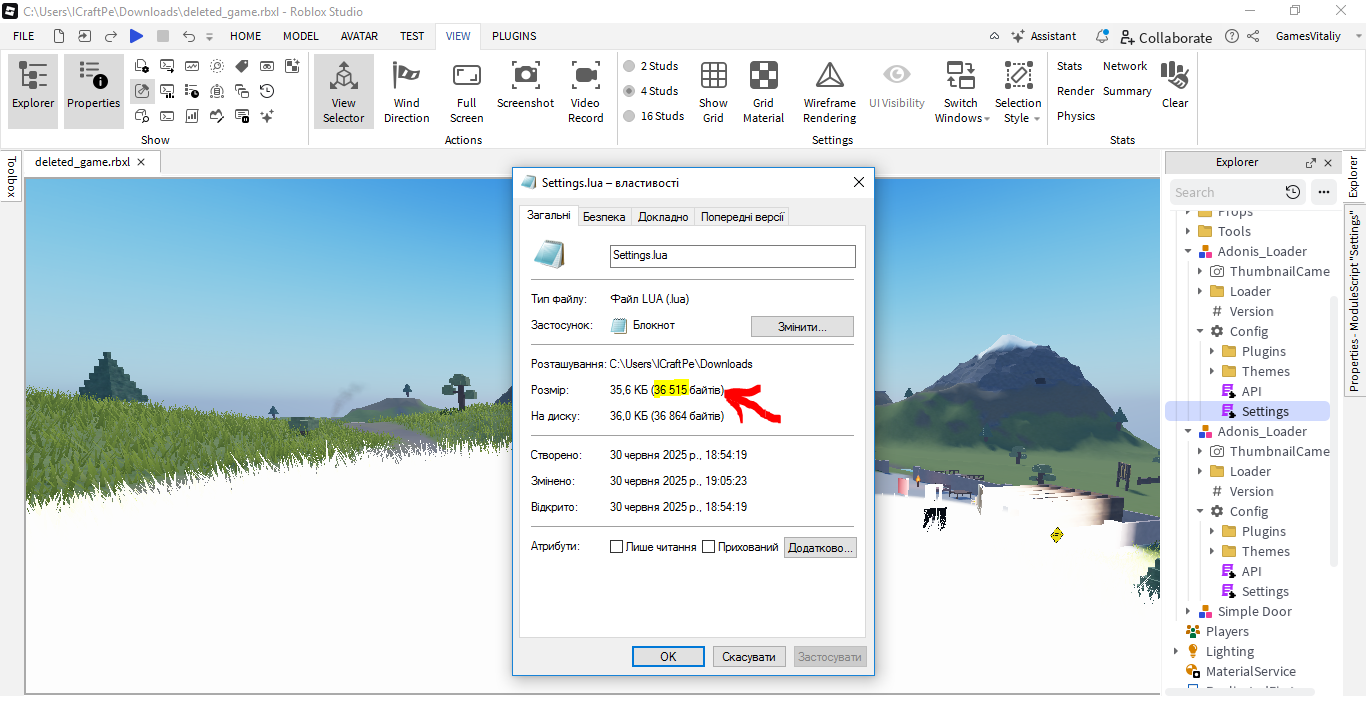This screenshot has height=728, width=1366.
Task: Click the search history icon in Explorer
Action: 1293,192
